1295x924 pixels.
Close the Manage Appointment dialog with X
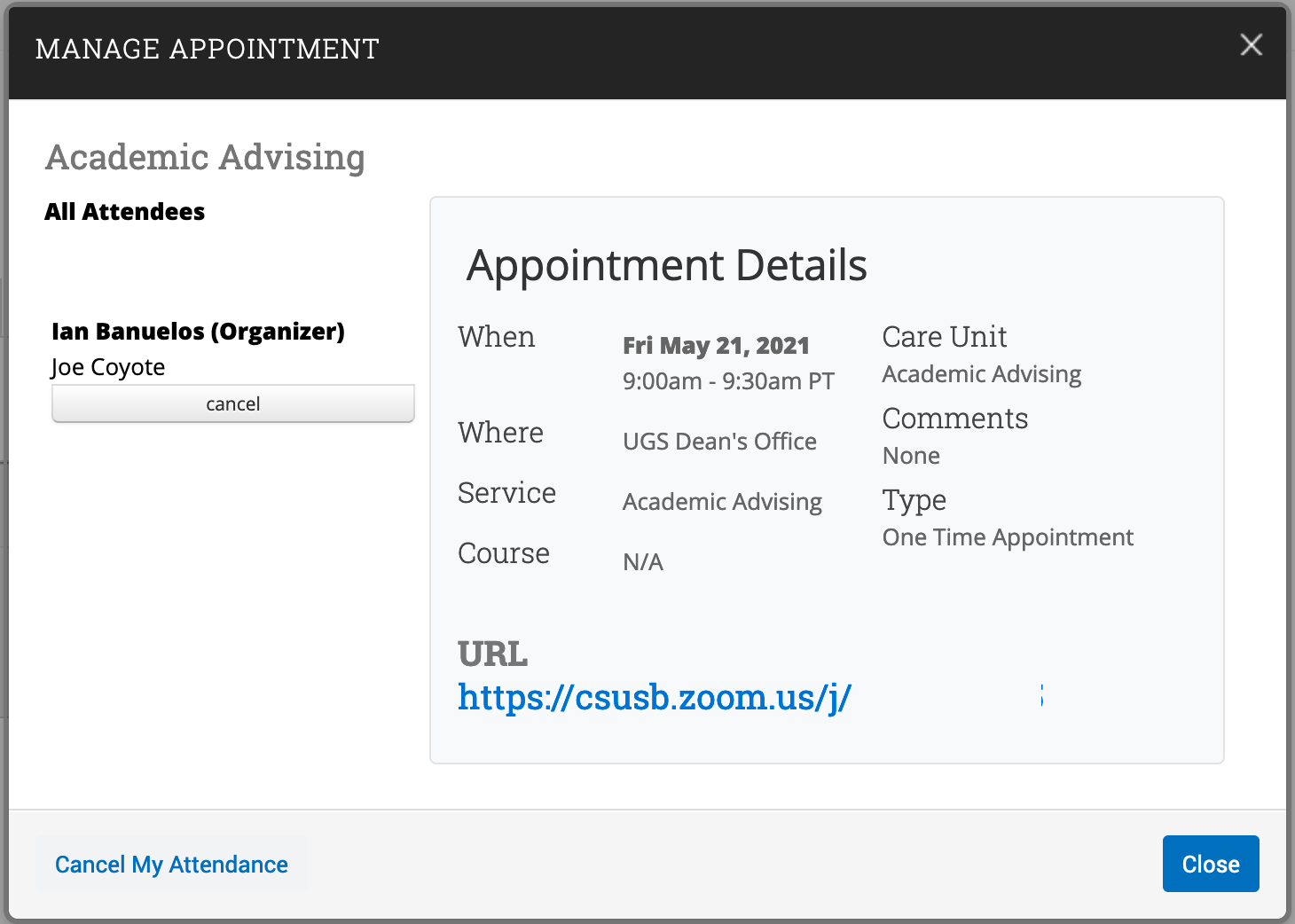(1251, 45)
